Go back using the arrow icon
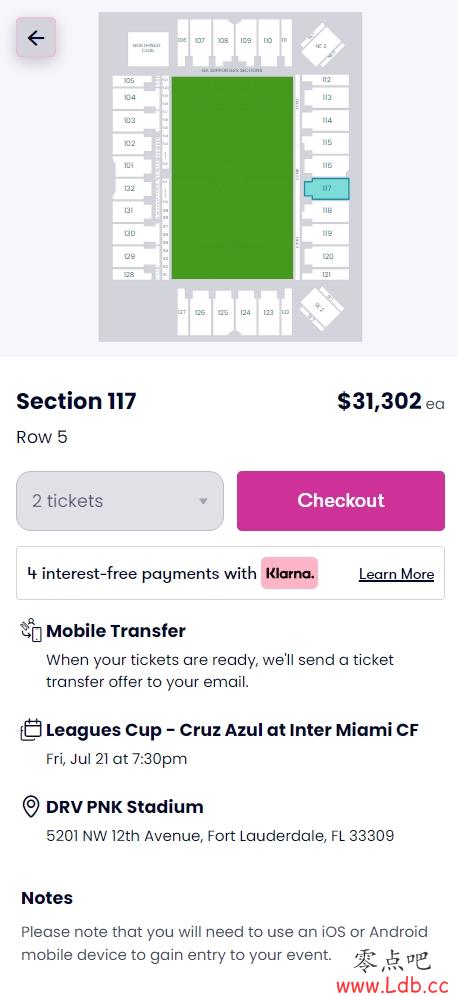Viewport: 458px width, 996px height. coord(36,37)
